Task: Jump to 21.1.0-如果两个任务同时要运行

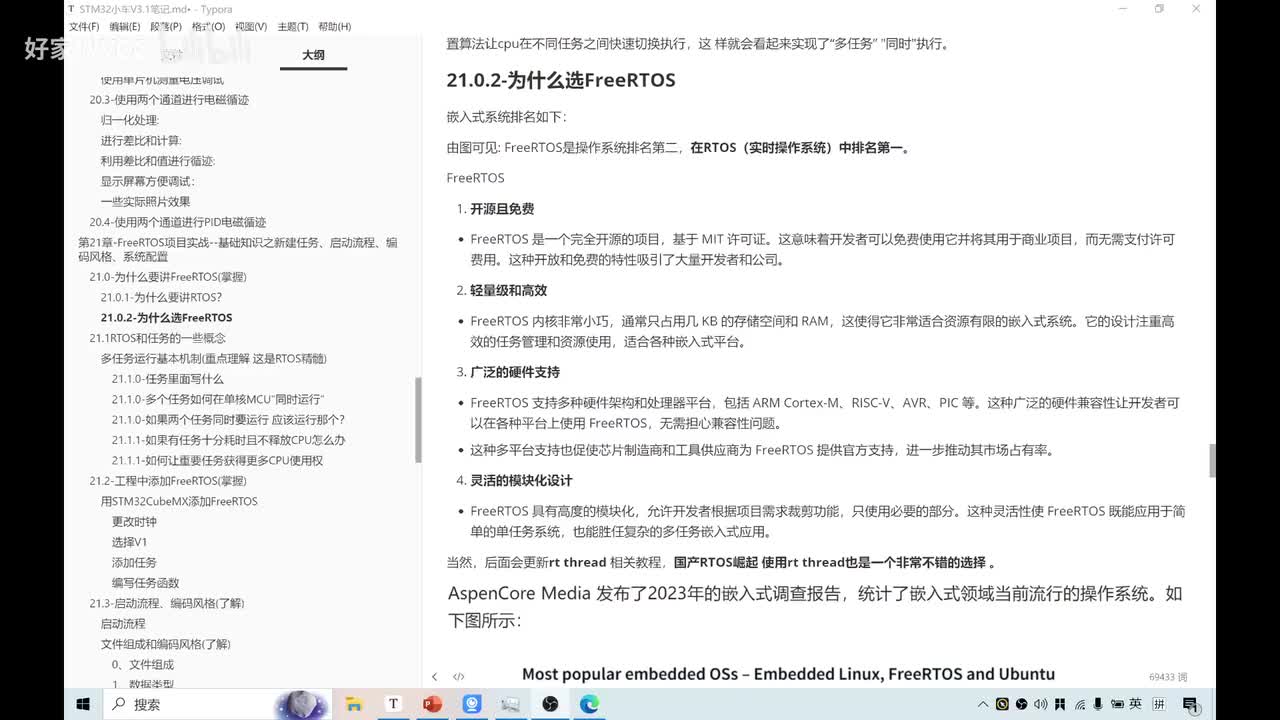Action: pos(228,420)
